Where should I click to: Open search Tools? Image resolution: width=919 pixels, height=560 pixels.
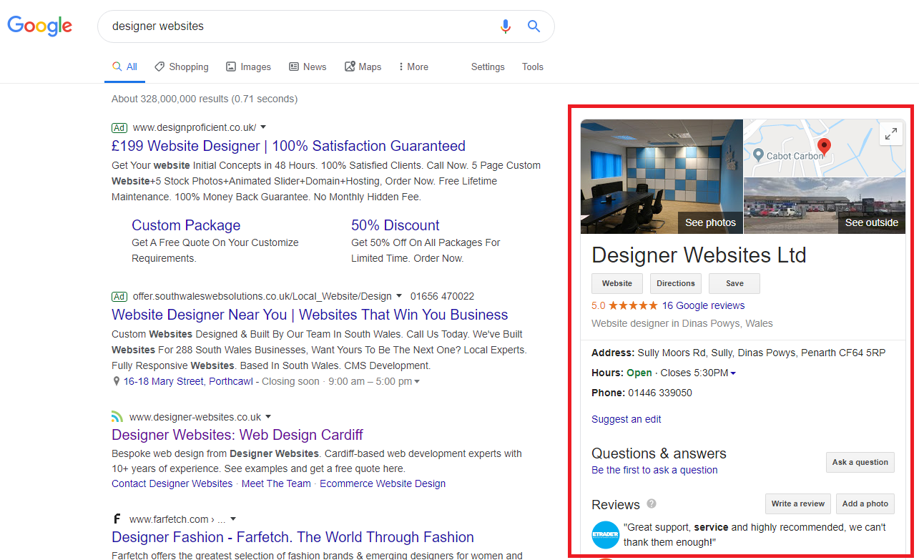click(x=533, y=67)
